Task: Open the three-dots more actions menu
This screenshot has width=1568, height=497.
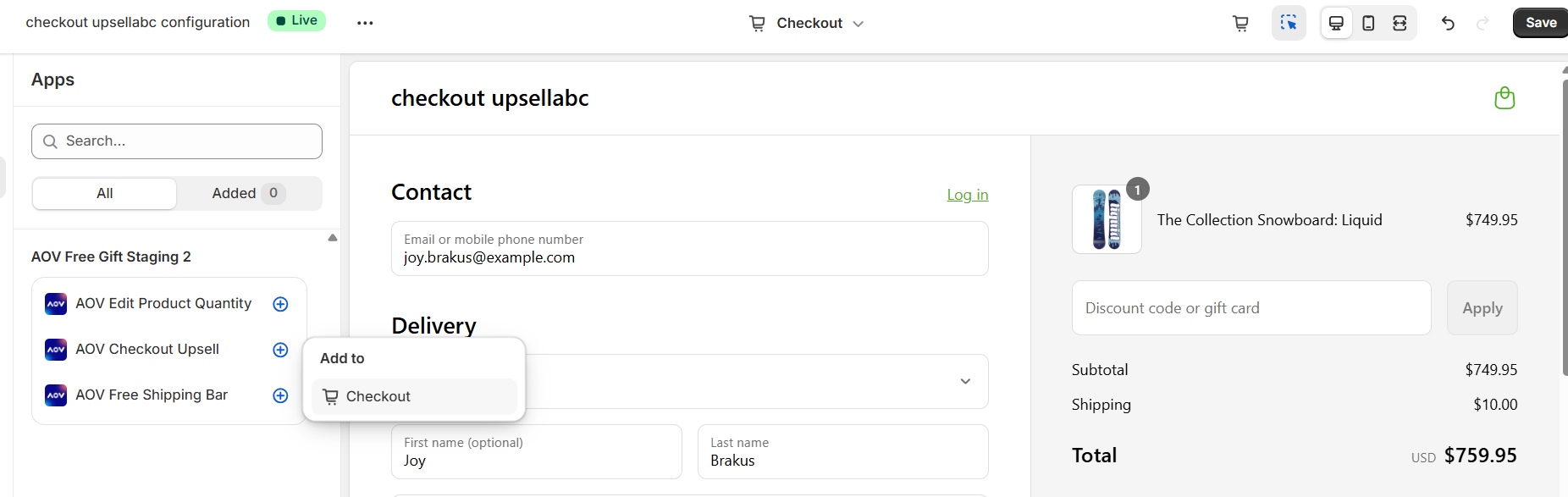Action: (x=365, y=23)
